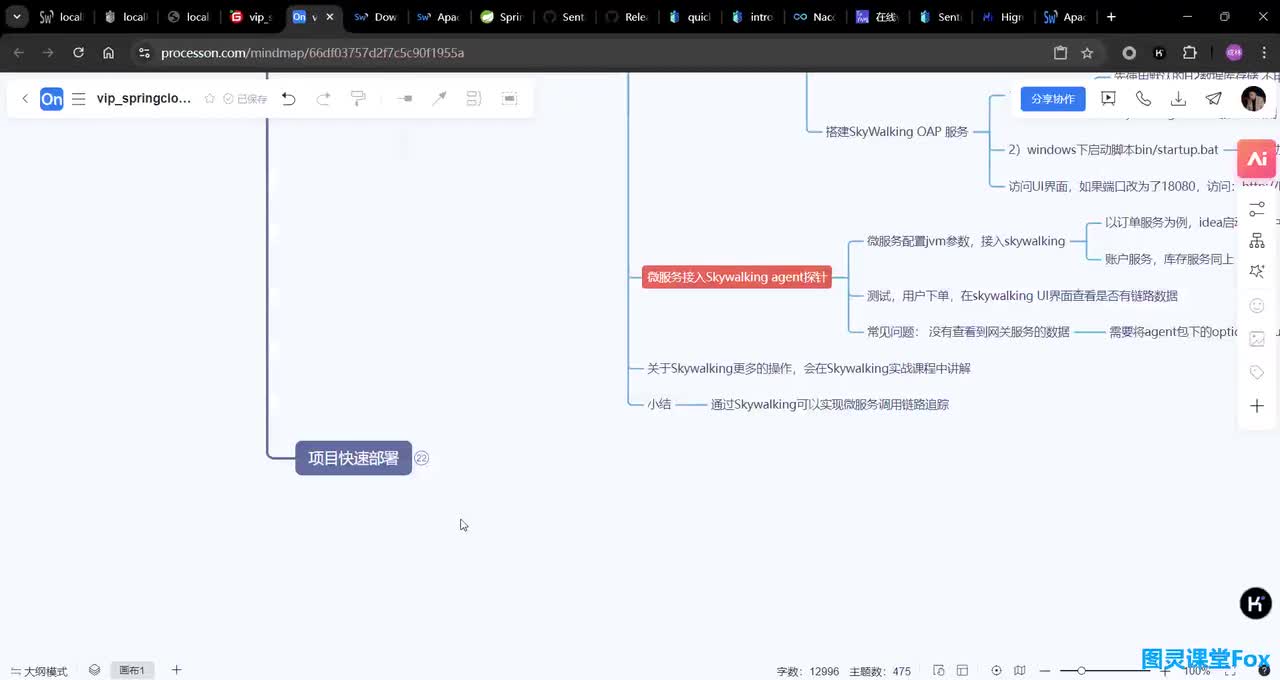Screen dimensions: 1280x680
Task: Redo the last action
Action: [x=323, y=99]
